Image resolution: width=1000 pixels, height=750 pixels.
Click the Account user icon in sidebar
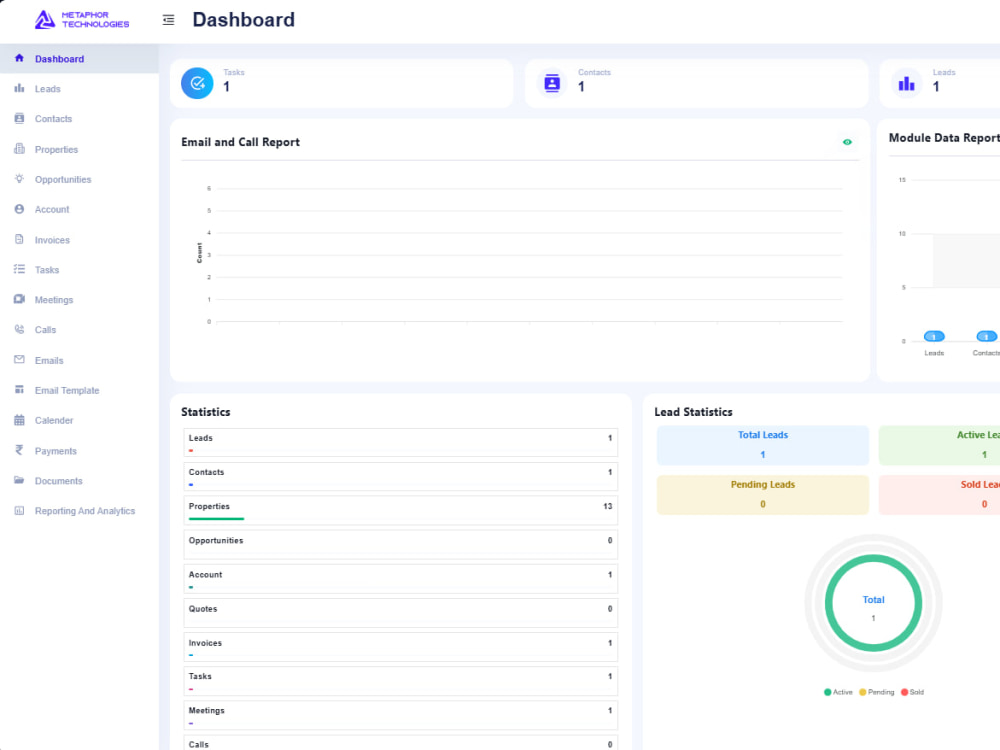point(19,209)
